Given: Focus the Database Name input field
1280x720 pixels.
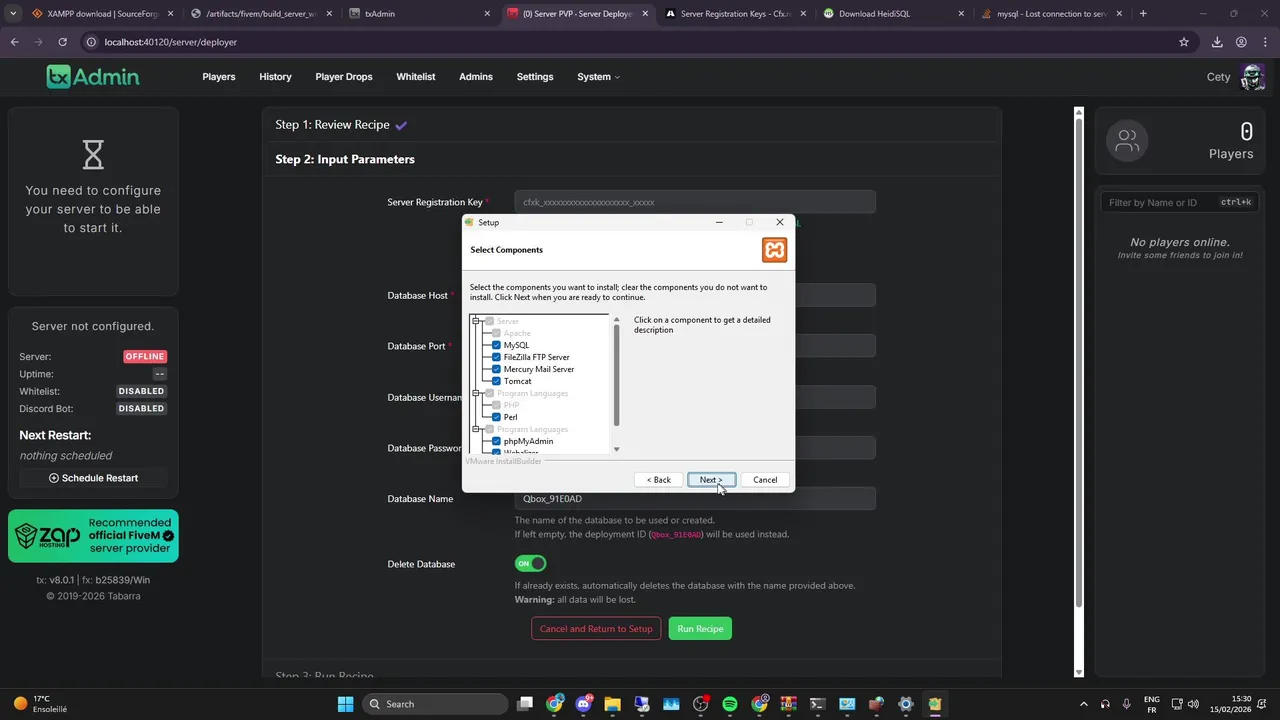Looking at the screenshot, I should [x=695, y=499].
